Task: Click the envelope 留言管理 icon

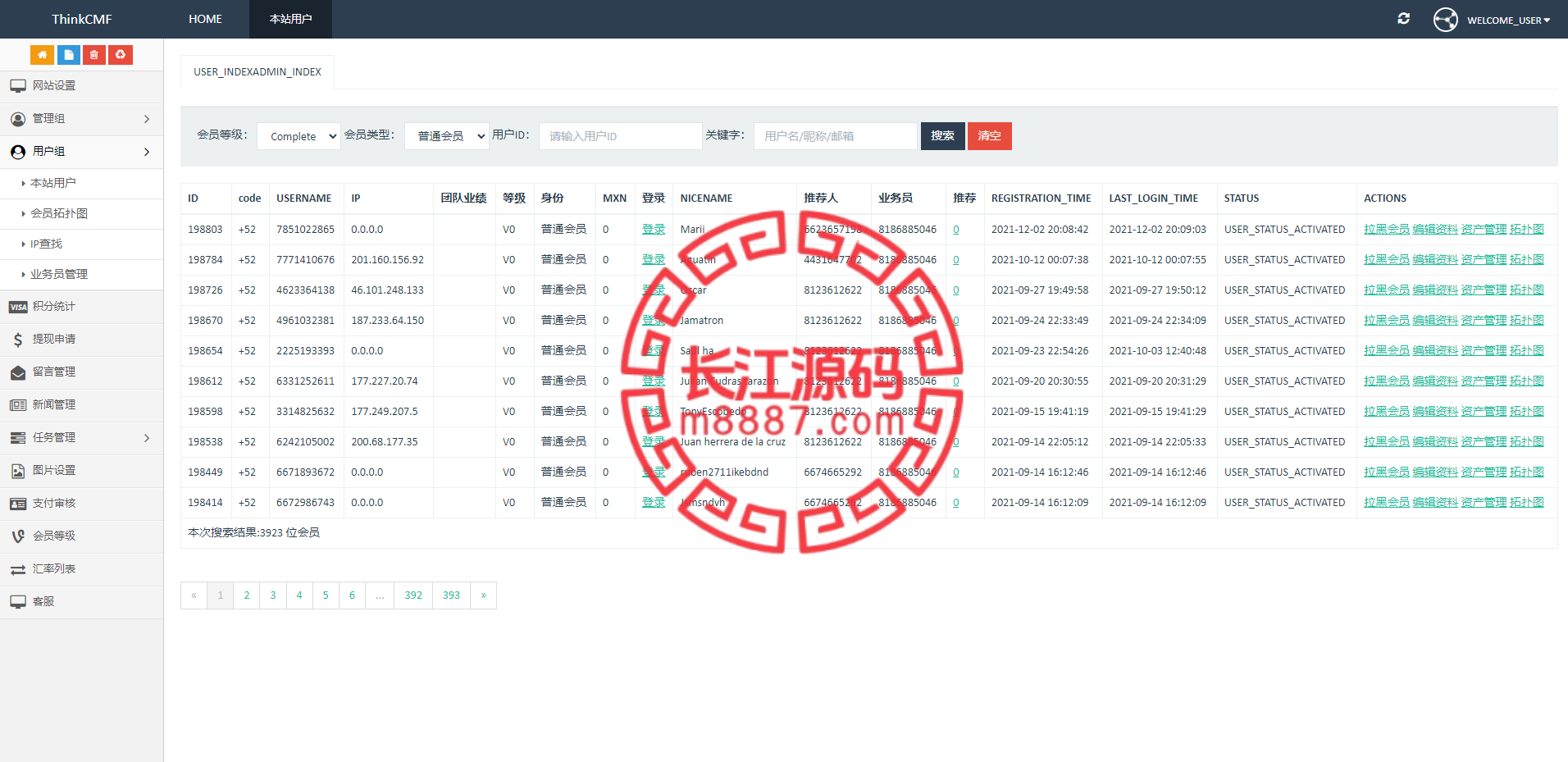Action: tap(18, 372)
